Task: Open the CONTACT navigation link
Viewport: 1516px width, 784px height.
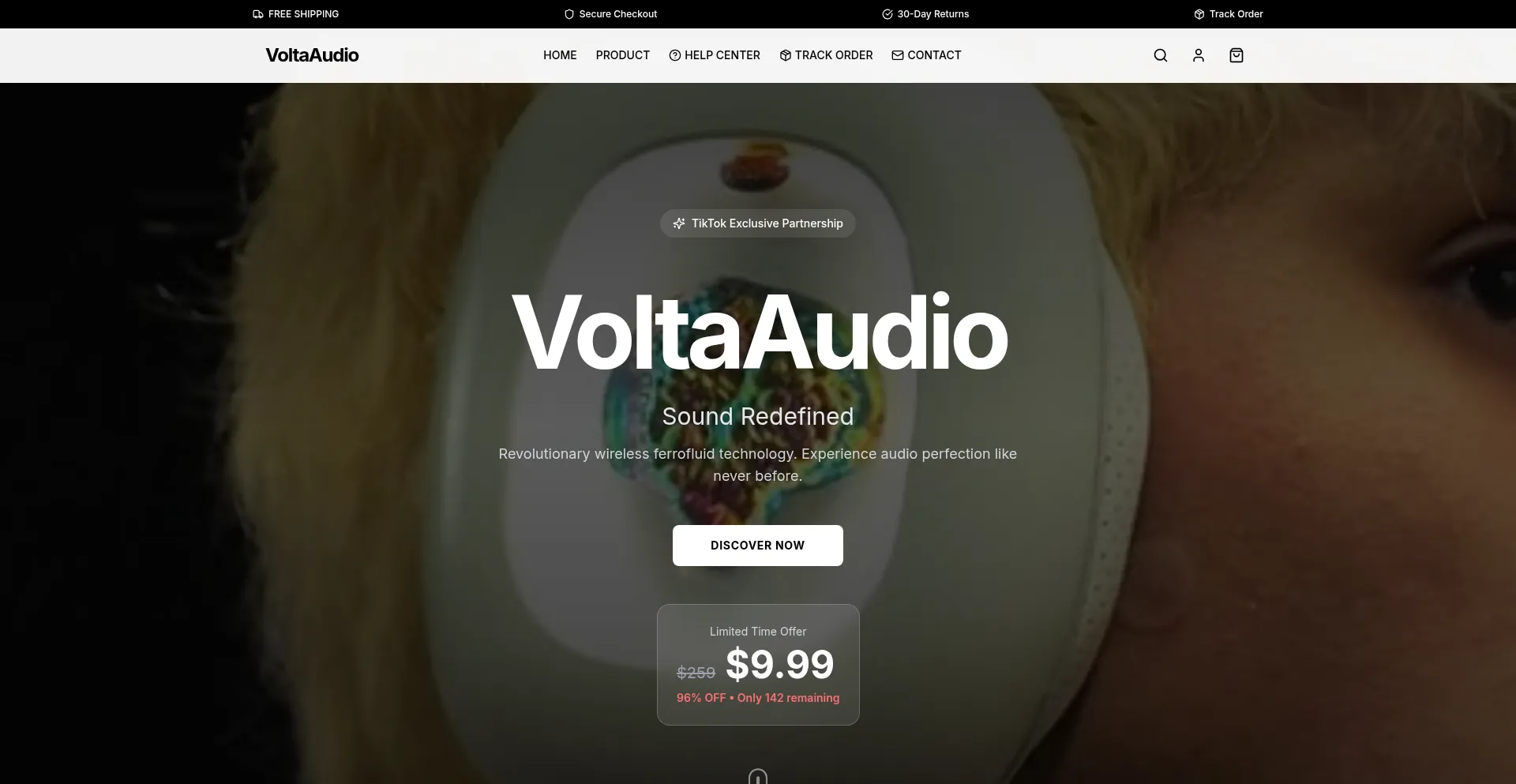Action: click(x=934, y=55)
